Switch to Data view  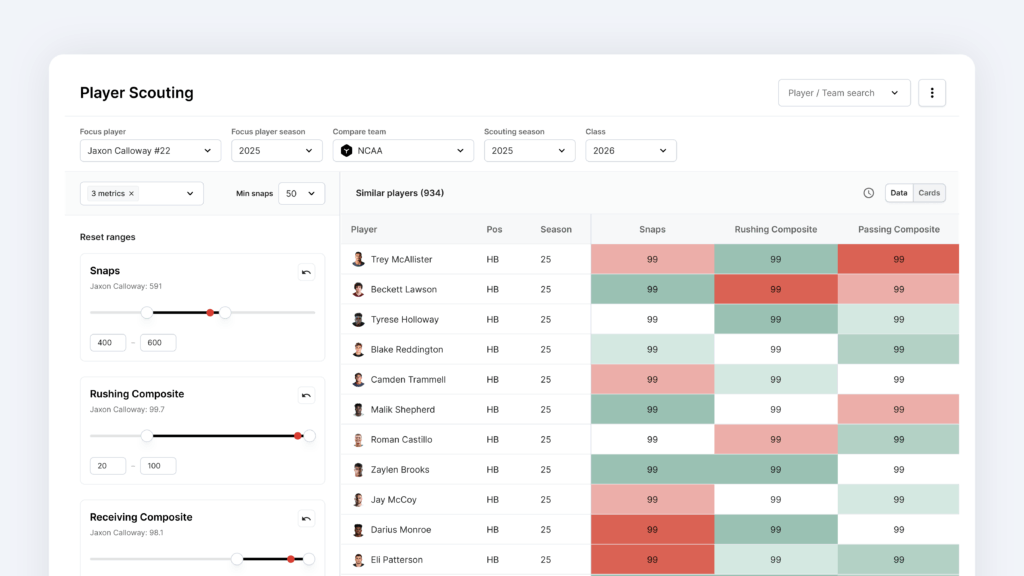click(x=899, y=193)
